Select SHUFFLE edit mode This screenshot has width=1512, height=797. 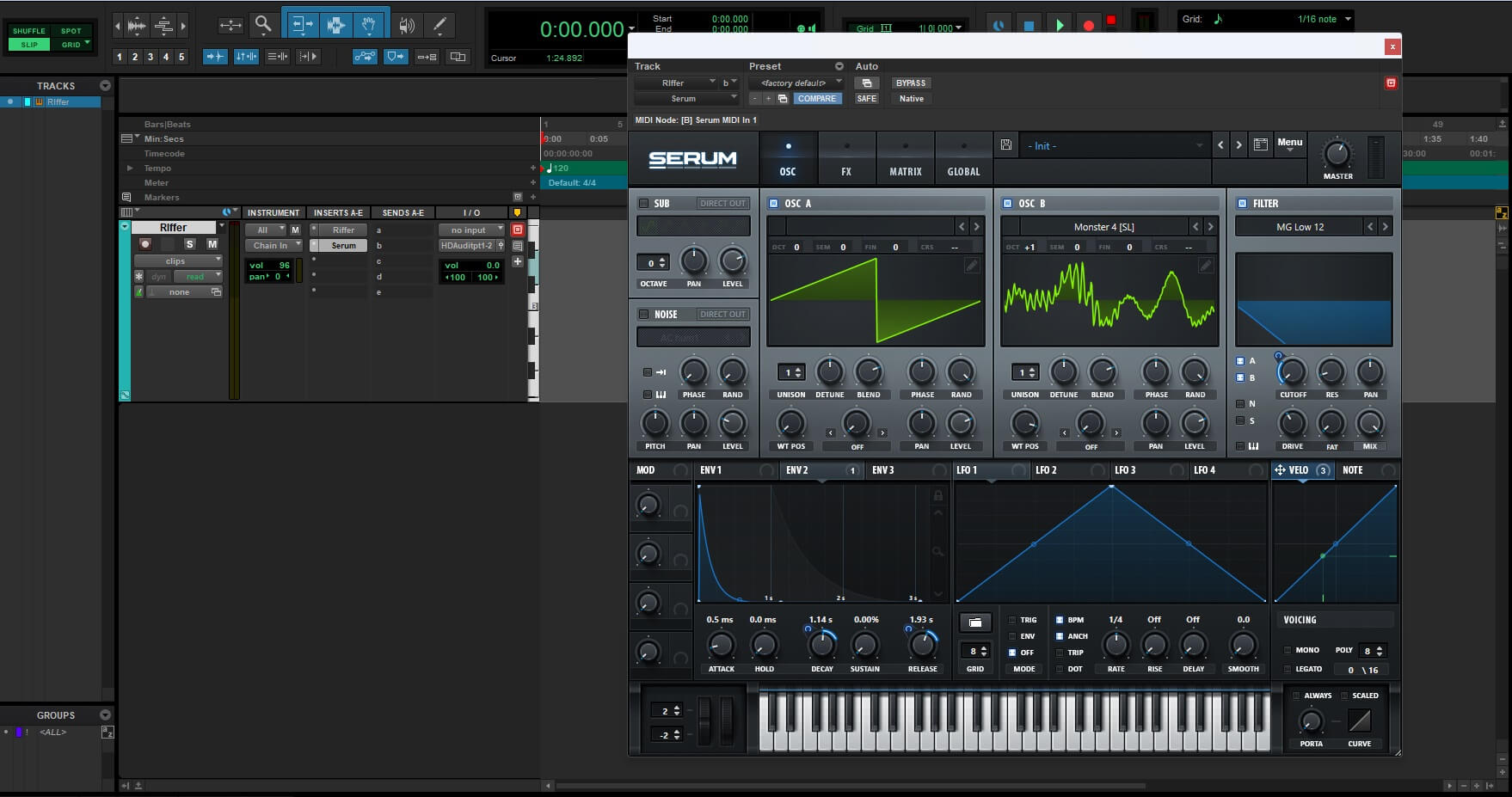[x=29, y=31]
